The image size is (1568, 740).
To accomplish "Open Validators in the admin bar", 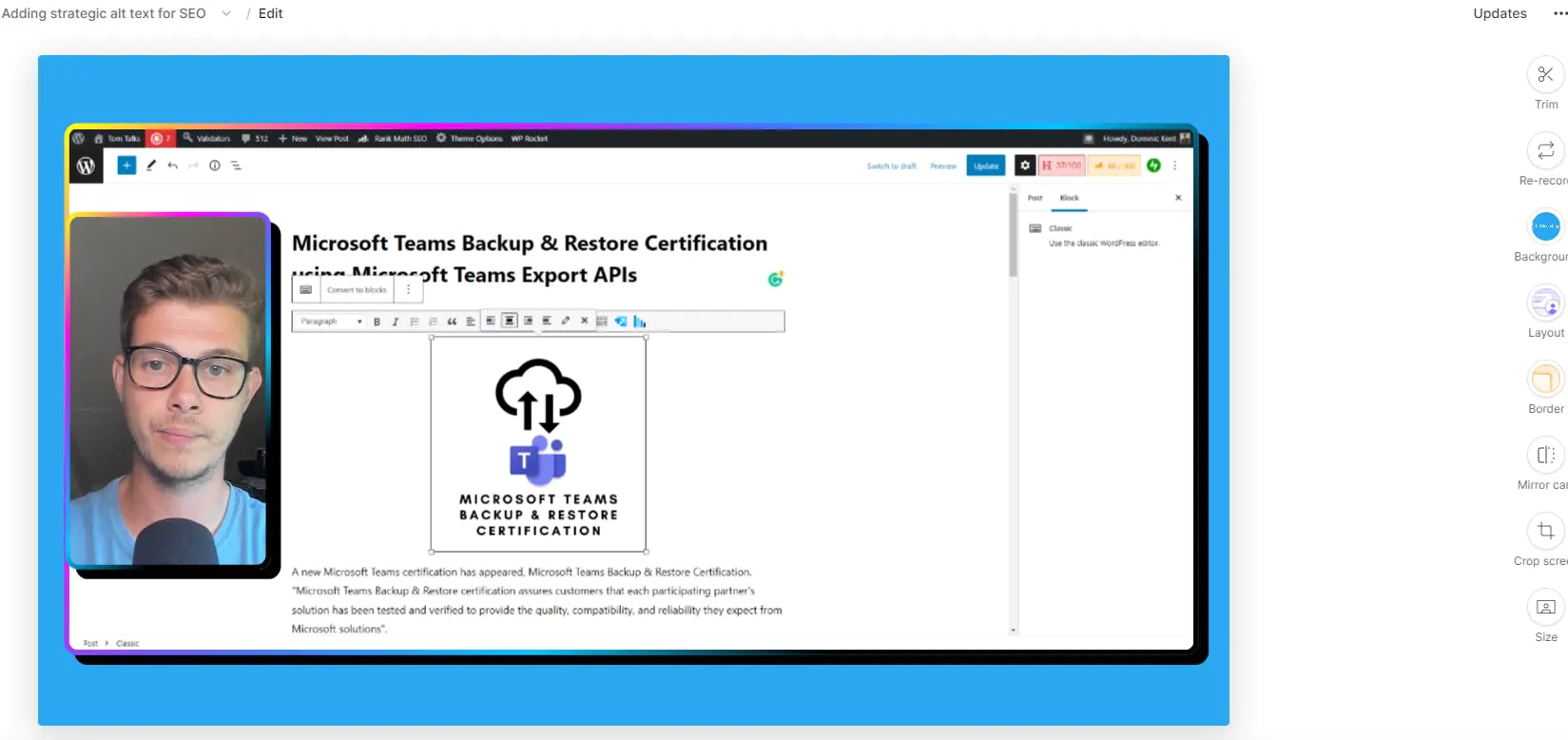I will 206,138.
